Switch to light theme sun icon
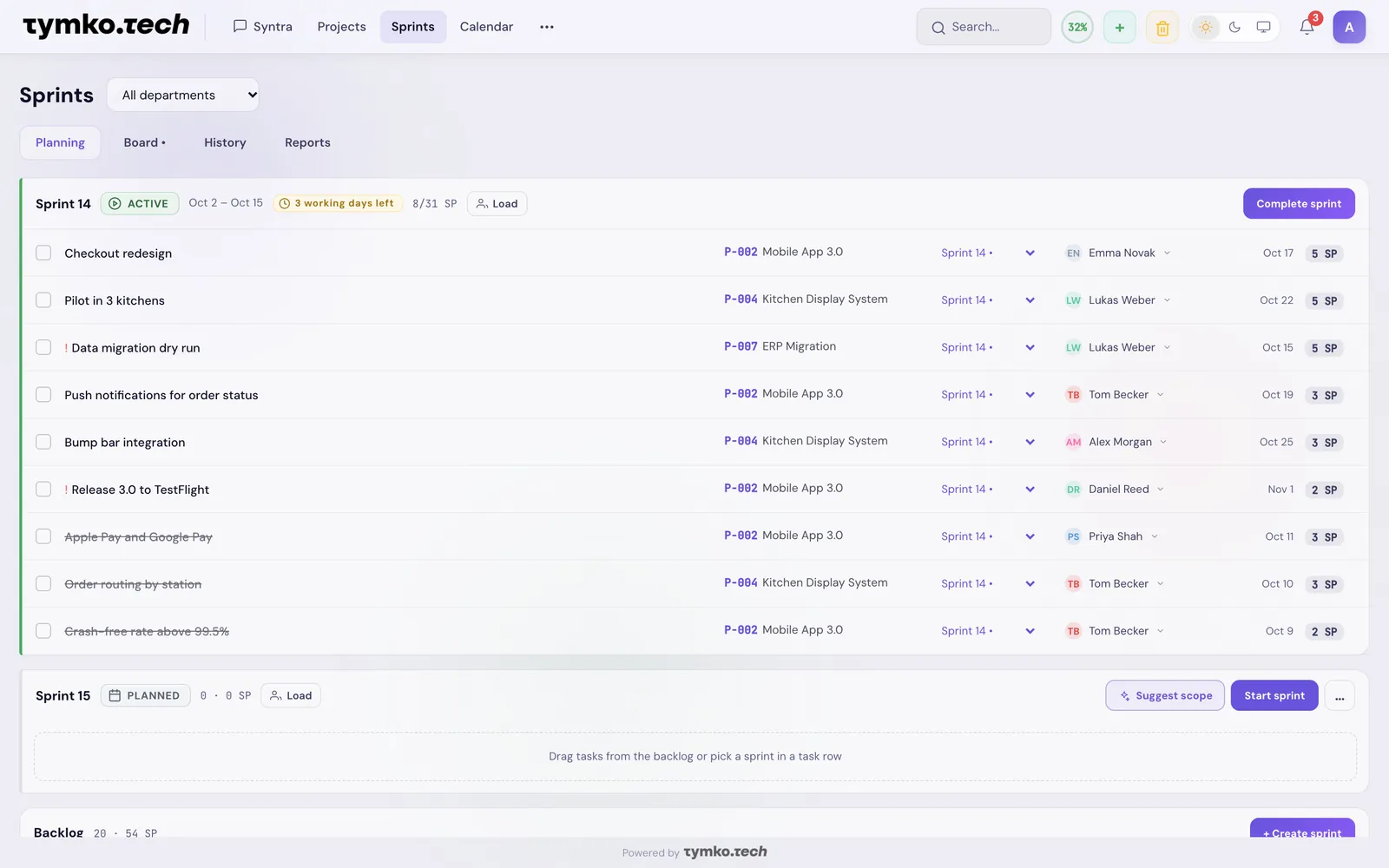1389x868 pixels. [1205, 27]
